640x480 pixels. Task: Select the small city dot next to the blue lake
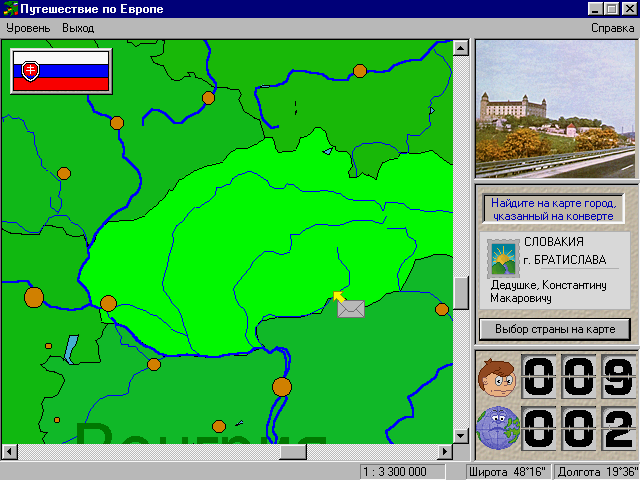click(49, 346)
